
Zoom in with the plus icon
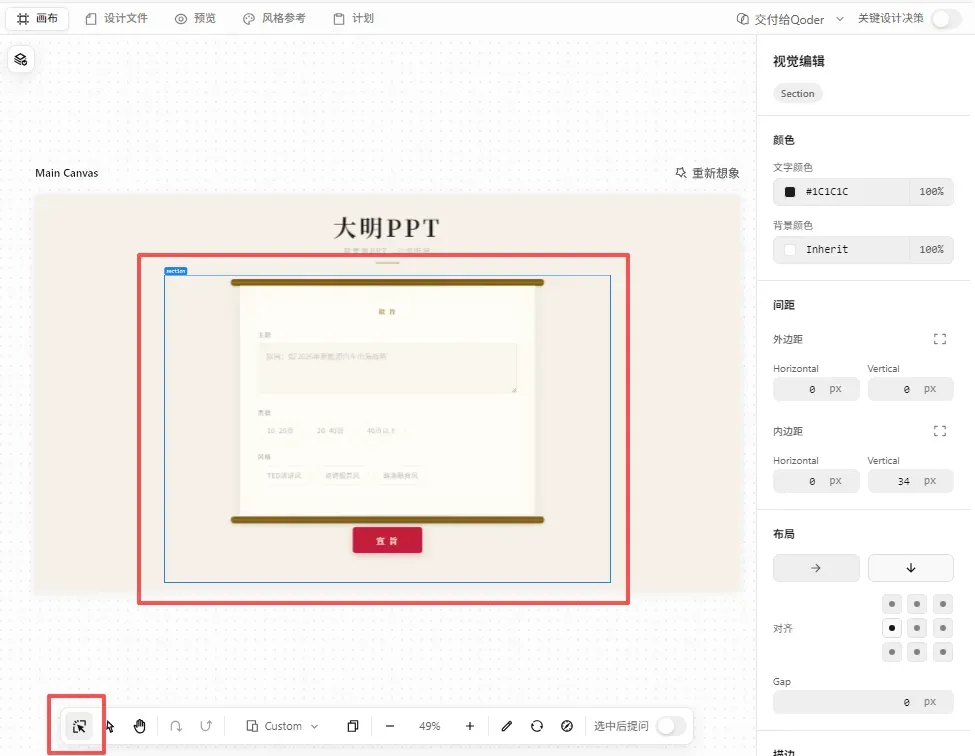click(469, 726)
